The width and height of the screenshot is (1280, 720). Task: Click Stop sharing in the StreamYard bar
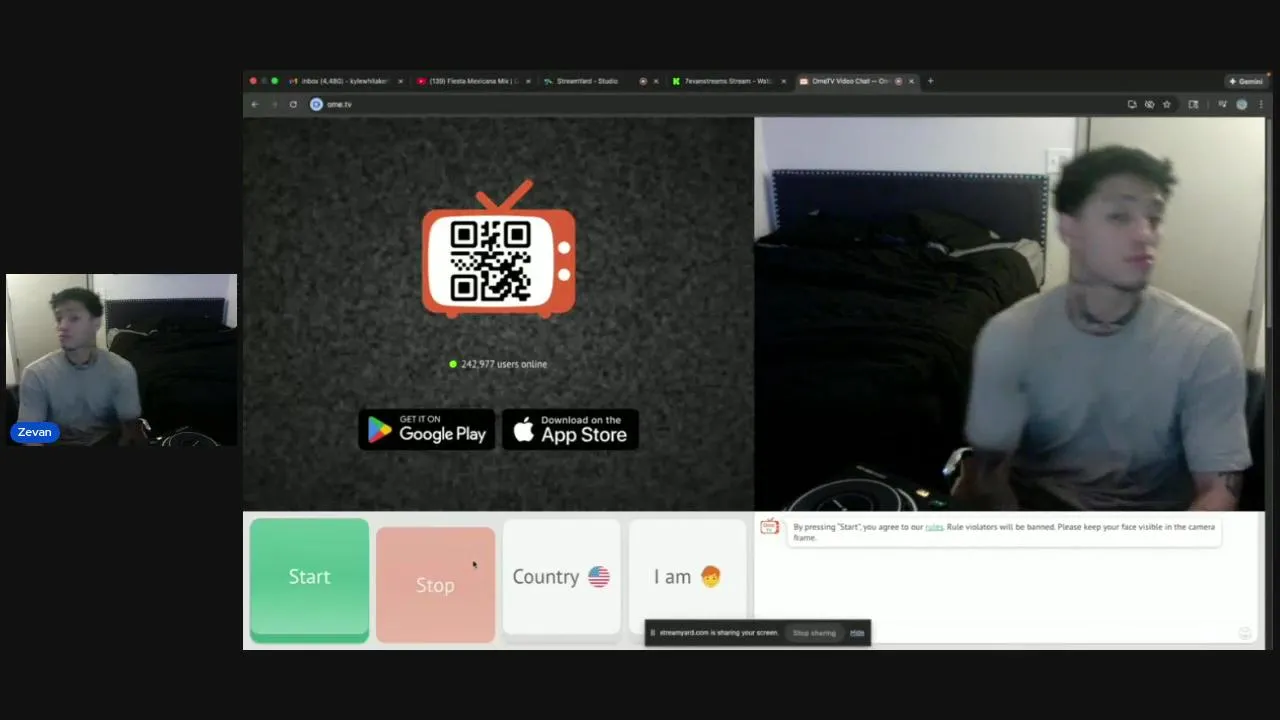(x=814, y=633)
